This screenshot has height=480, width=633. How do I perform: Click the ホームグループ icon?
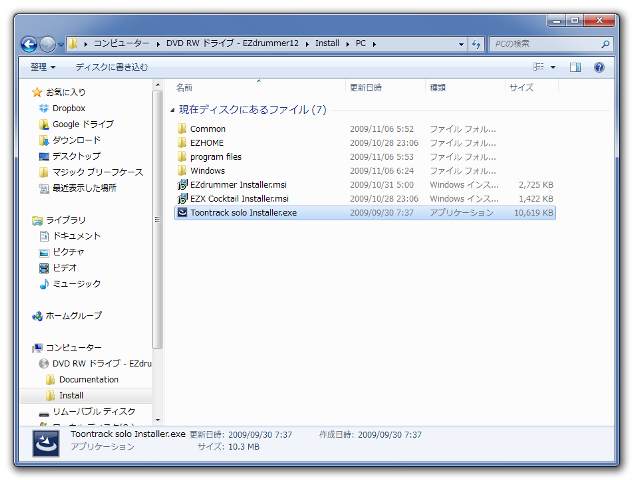click(x=37, y=316)
